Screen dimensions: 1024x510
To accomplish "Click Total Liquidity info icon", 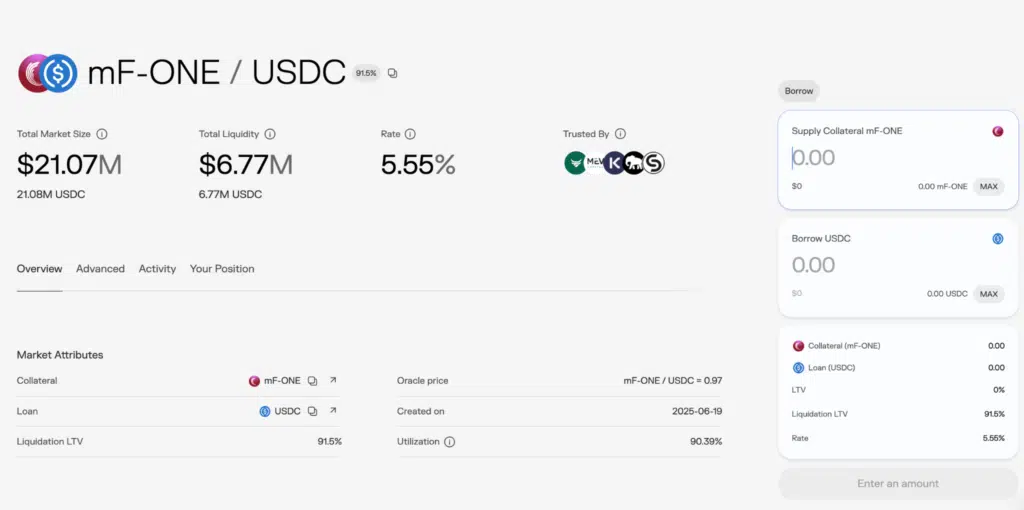I will [x=270, y=134].
